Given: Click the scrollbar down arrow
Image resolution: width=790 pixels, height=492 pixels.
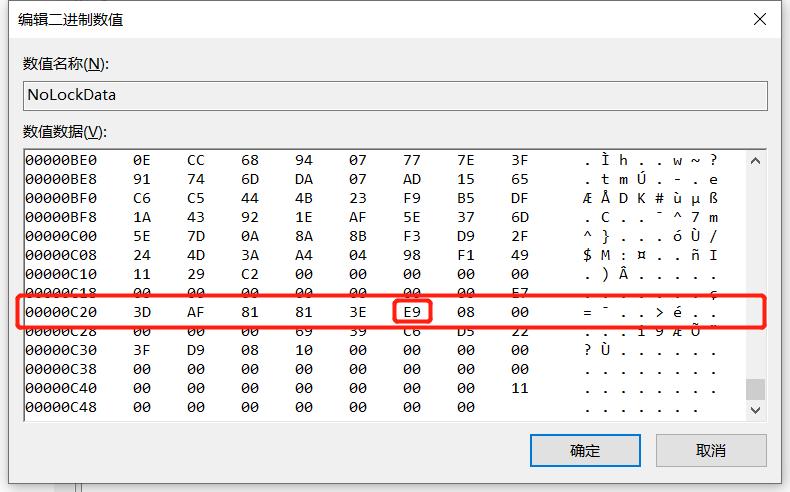Looking at the screenshot, I should (x=755, y=409).
